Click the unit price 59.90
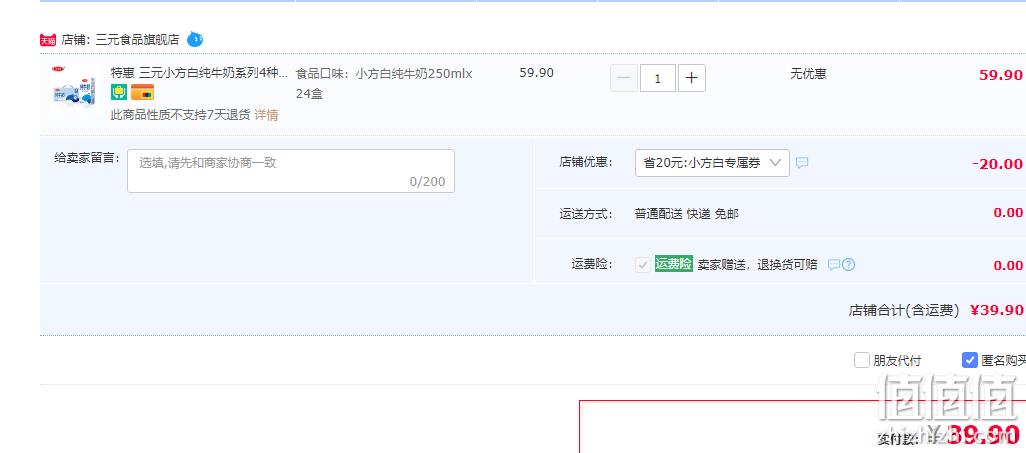Viewport: 1026px width, 453px height. tap(537, 73)
